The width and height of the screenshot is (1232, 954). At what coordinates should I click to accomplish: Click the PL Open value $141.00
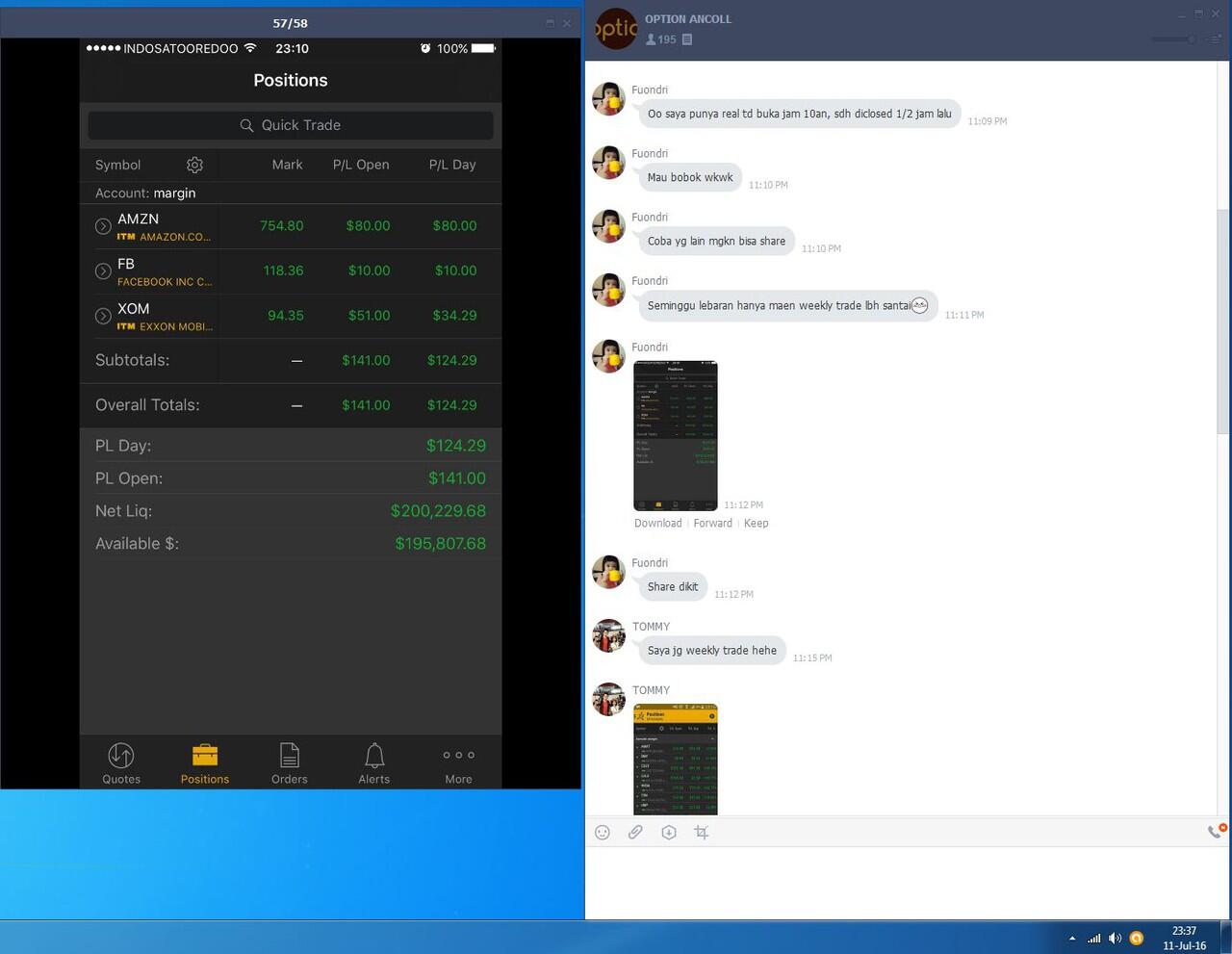click(x=457, y=478)
